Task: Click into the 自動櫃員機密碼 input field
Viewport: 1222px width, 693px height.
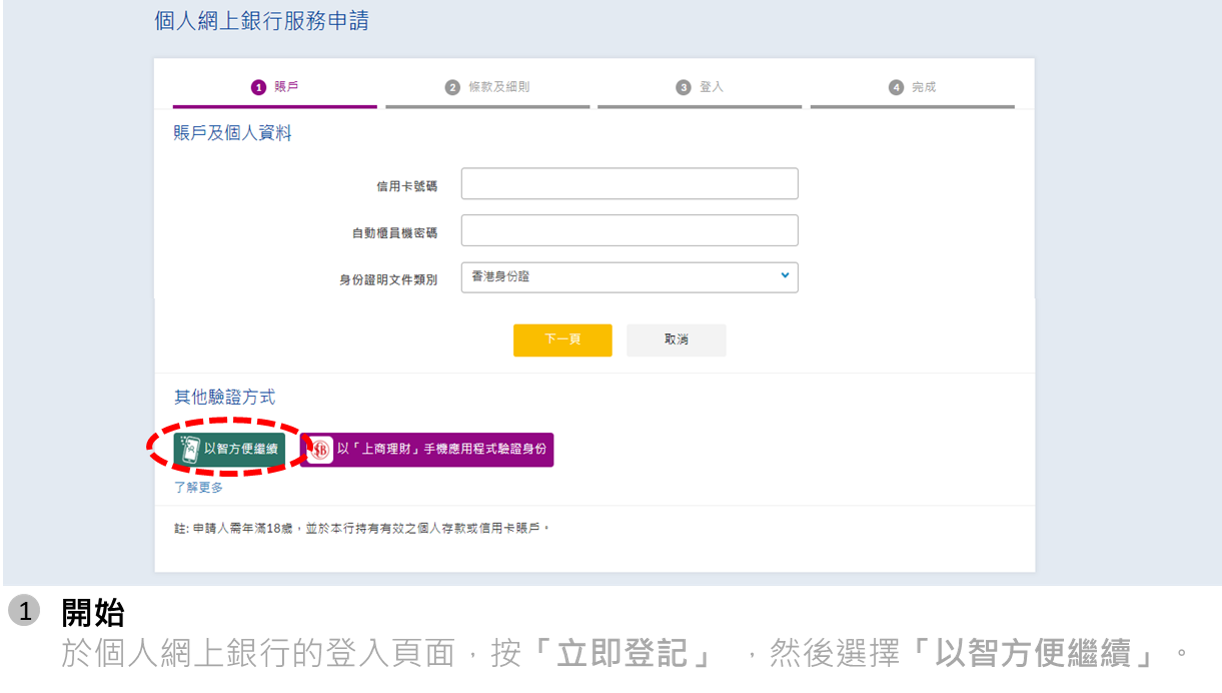Action: (629, 231)
